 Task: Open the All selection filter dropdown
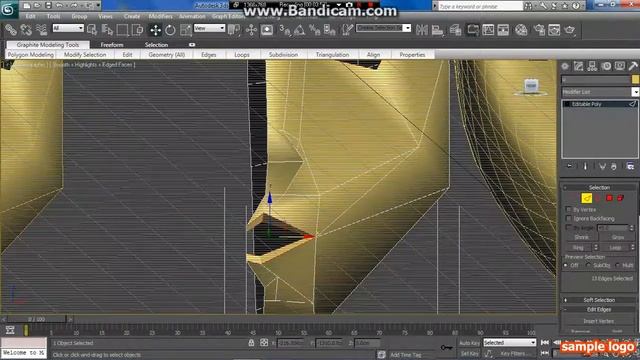(68, 28)
